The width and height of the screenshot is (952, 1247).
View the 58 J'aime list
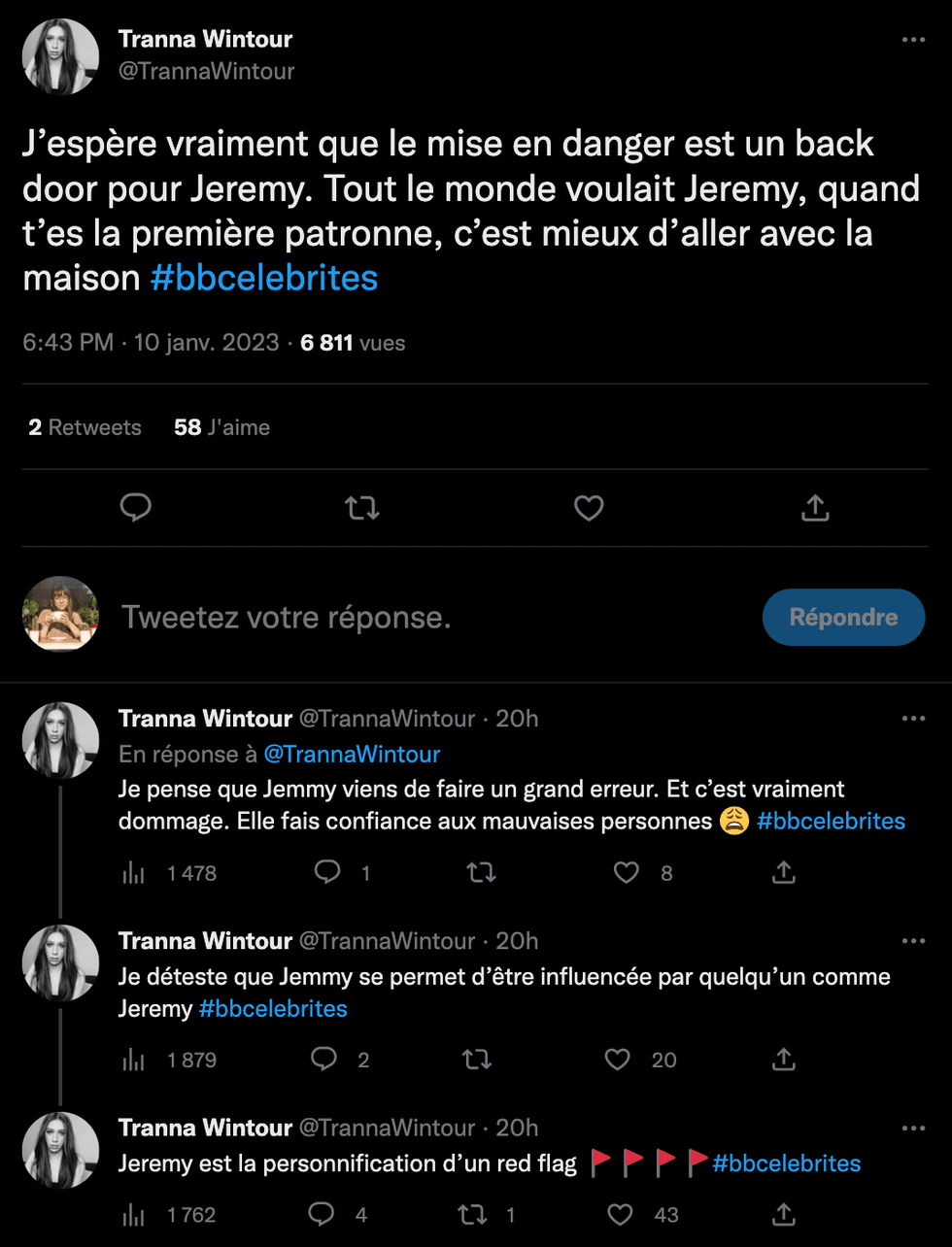[x=221, y=427]
